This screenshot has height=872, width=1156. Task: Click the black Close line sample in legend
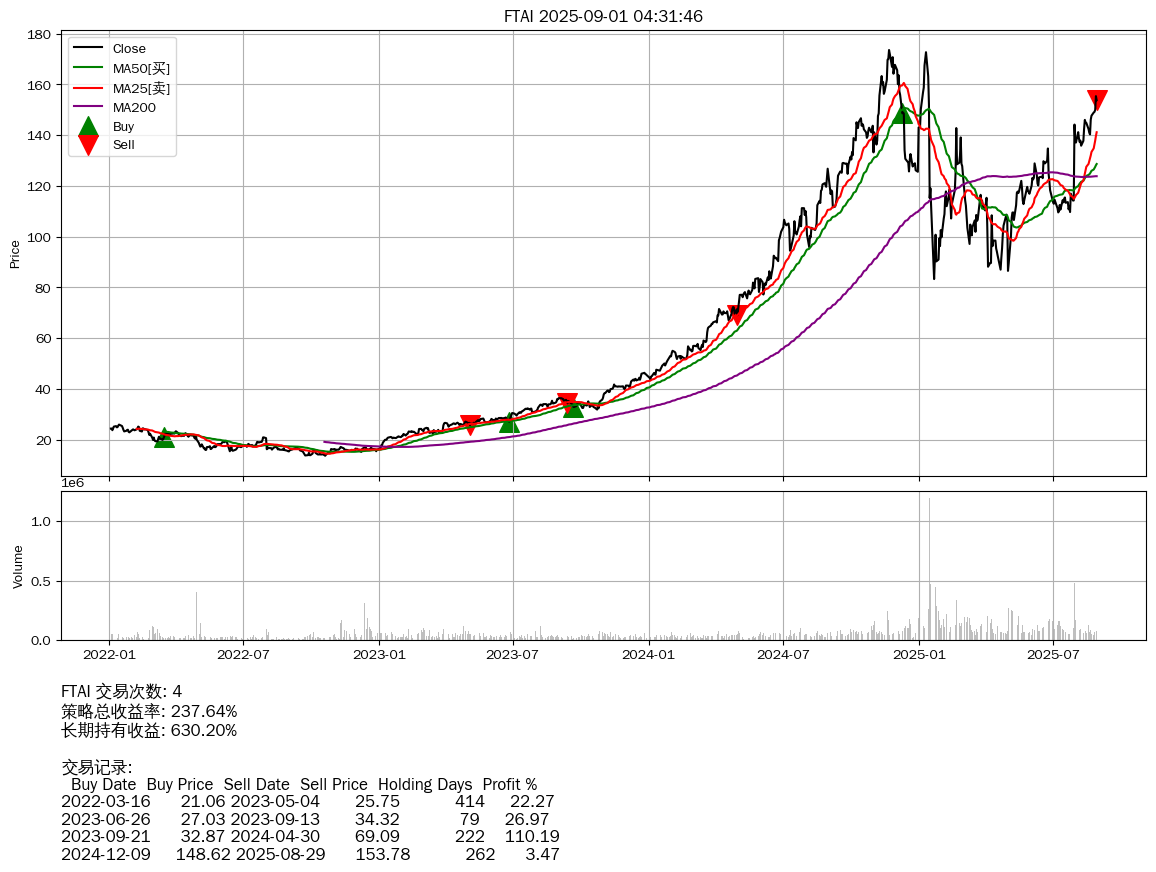point(88,49)
